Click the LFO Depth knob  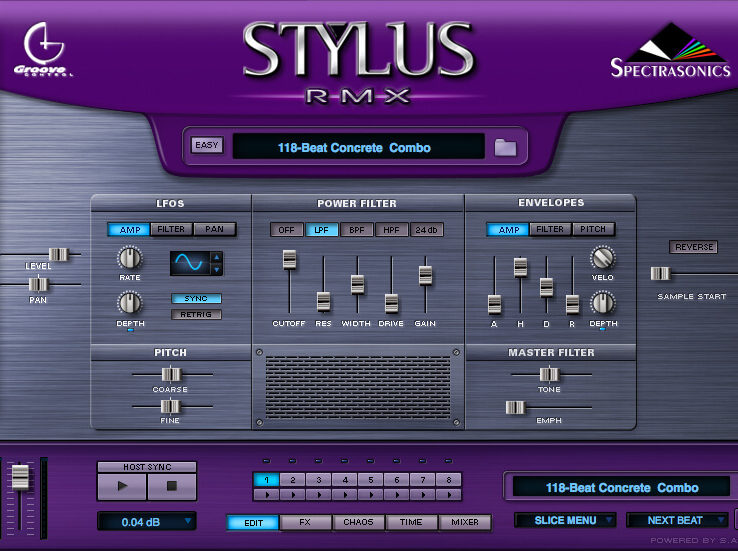[x=129, y=303]
